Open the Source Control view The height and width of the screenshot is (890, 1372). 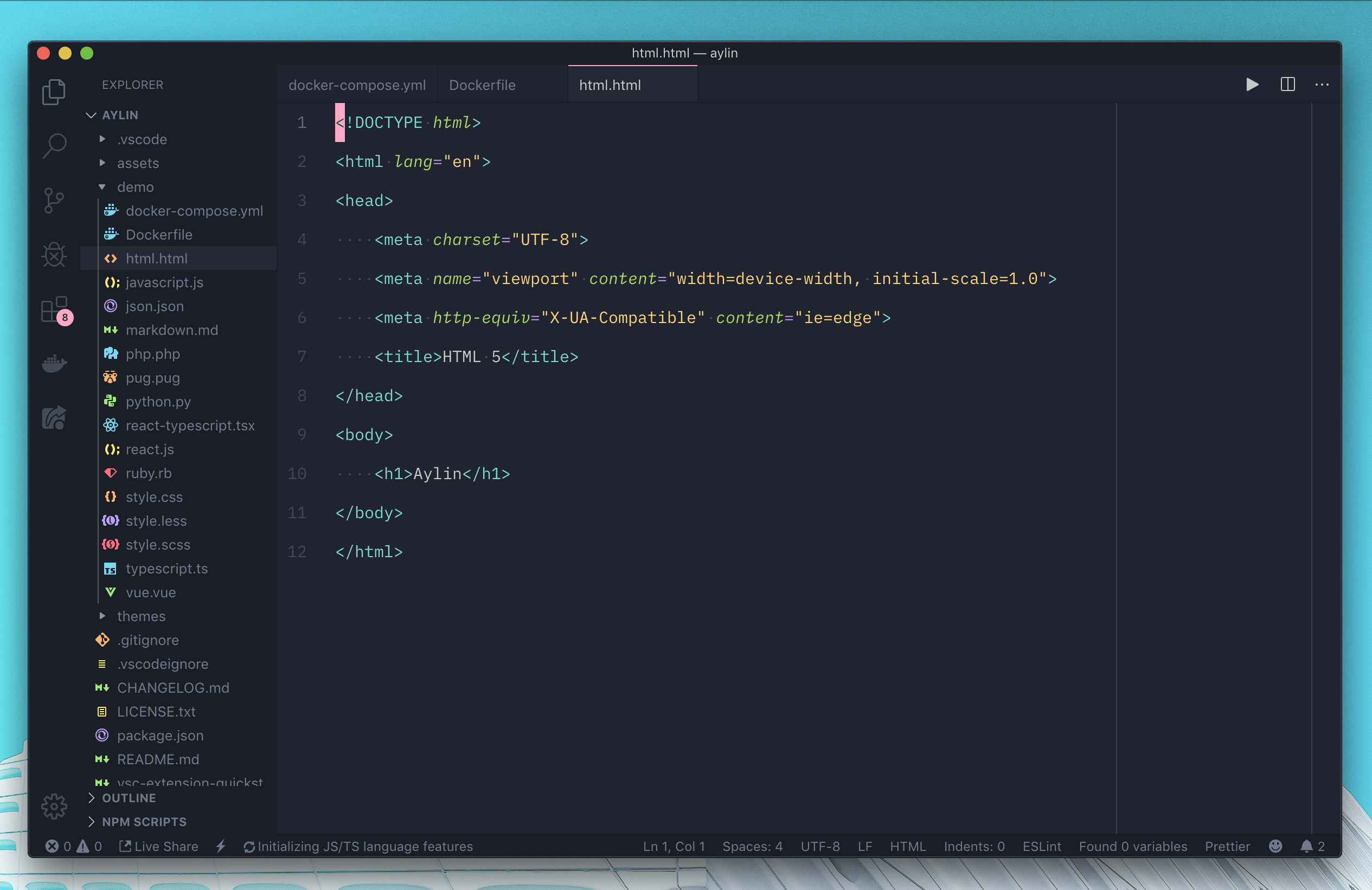coord(54,200)
